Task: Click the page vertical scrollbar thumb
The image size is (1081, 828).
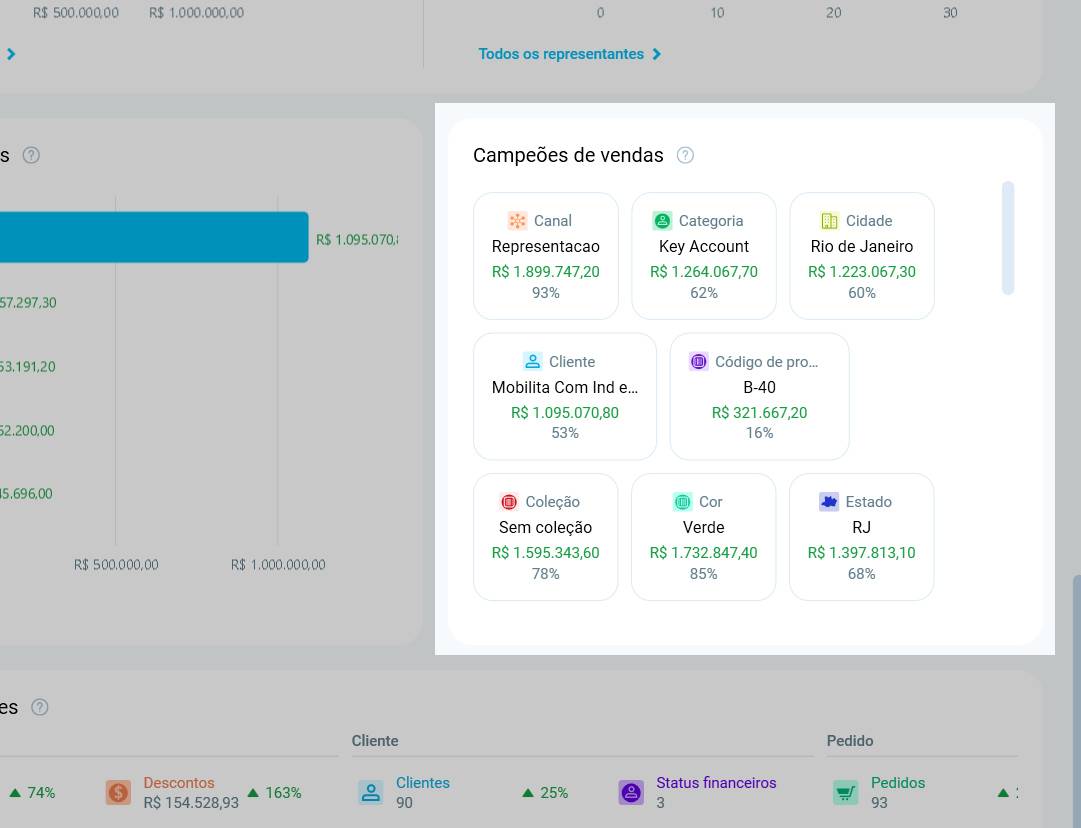Action: point(1077,700)
